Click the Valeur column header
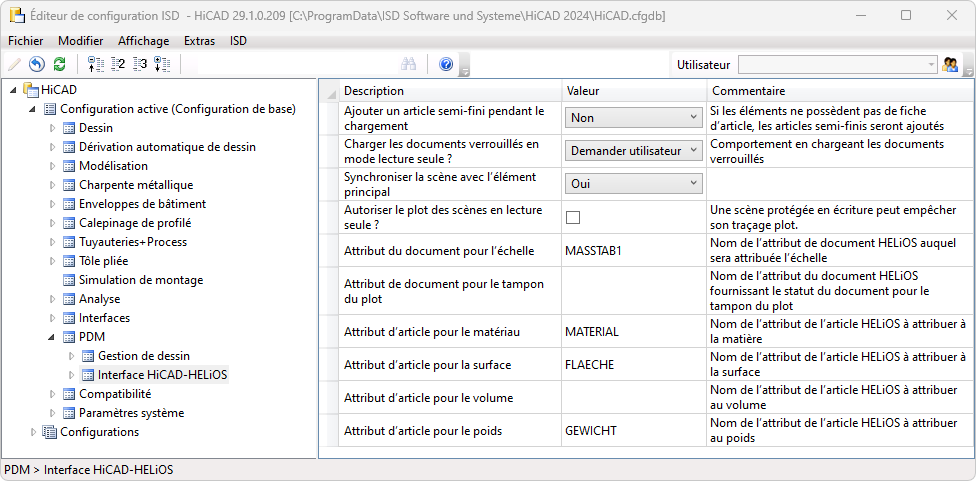This screenshot has width=976, height=481. coord(634,91)
